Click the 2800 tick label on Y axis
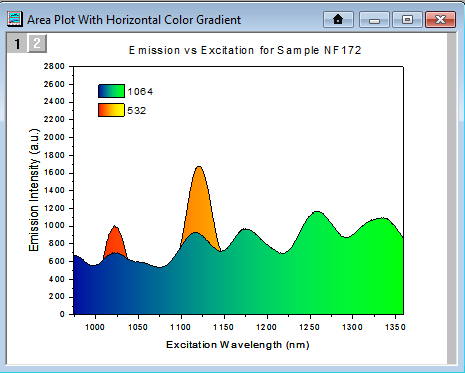The height and width of the screenshot is (373, 465). click(54, 66)
